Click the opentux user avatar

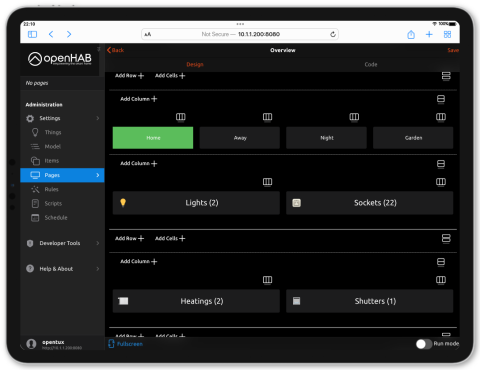click(31, 344)
